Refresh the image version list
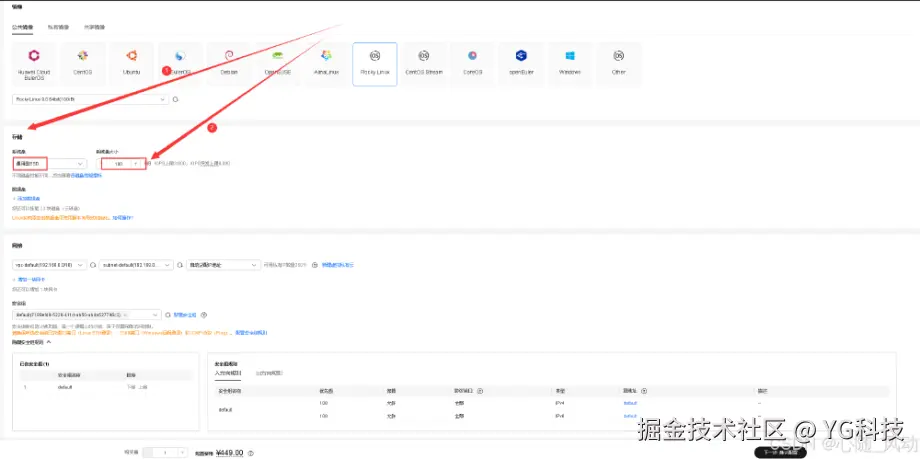Viewport: 920px width, 459px height. (175, 100)
